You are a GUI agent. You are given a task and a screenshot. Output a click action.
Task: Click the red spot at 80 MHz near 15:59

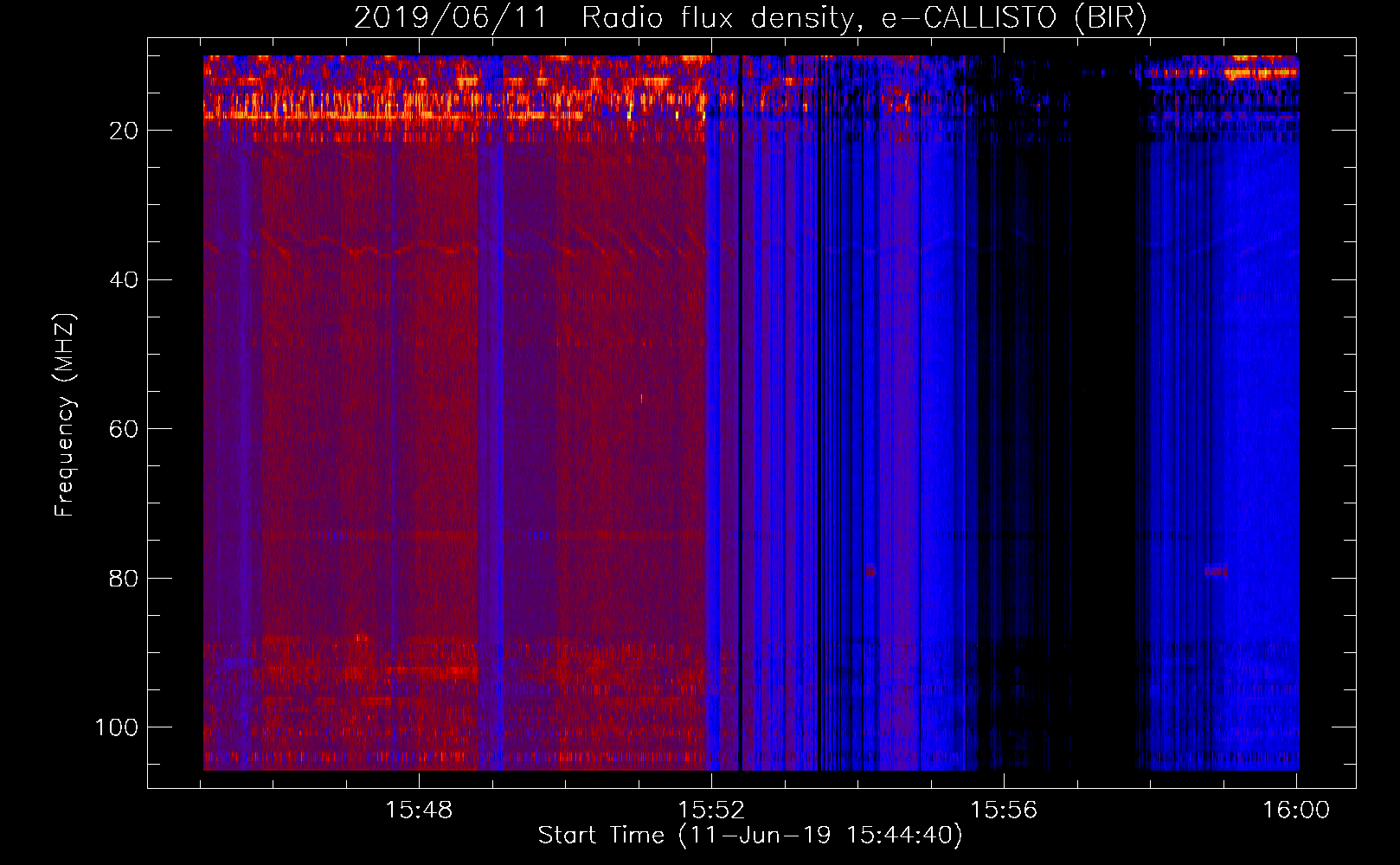pyautogui.click(x=1216, y=571)
